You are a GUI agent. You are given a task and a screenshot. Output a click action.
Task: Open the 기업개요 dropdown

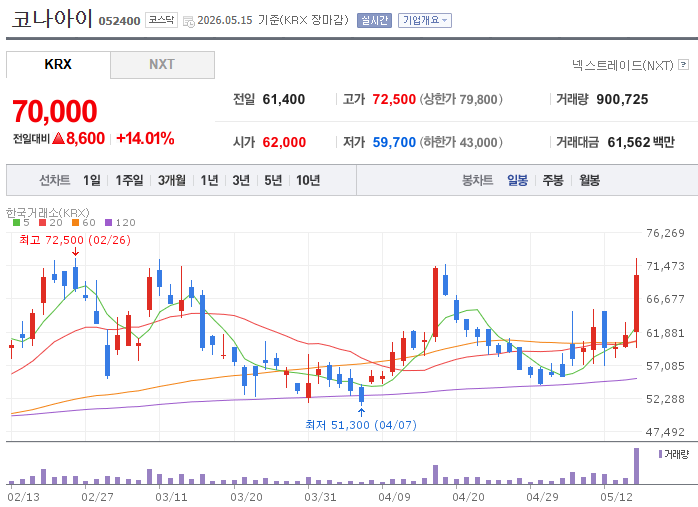coord(425,20)
